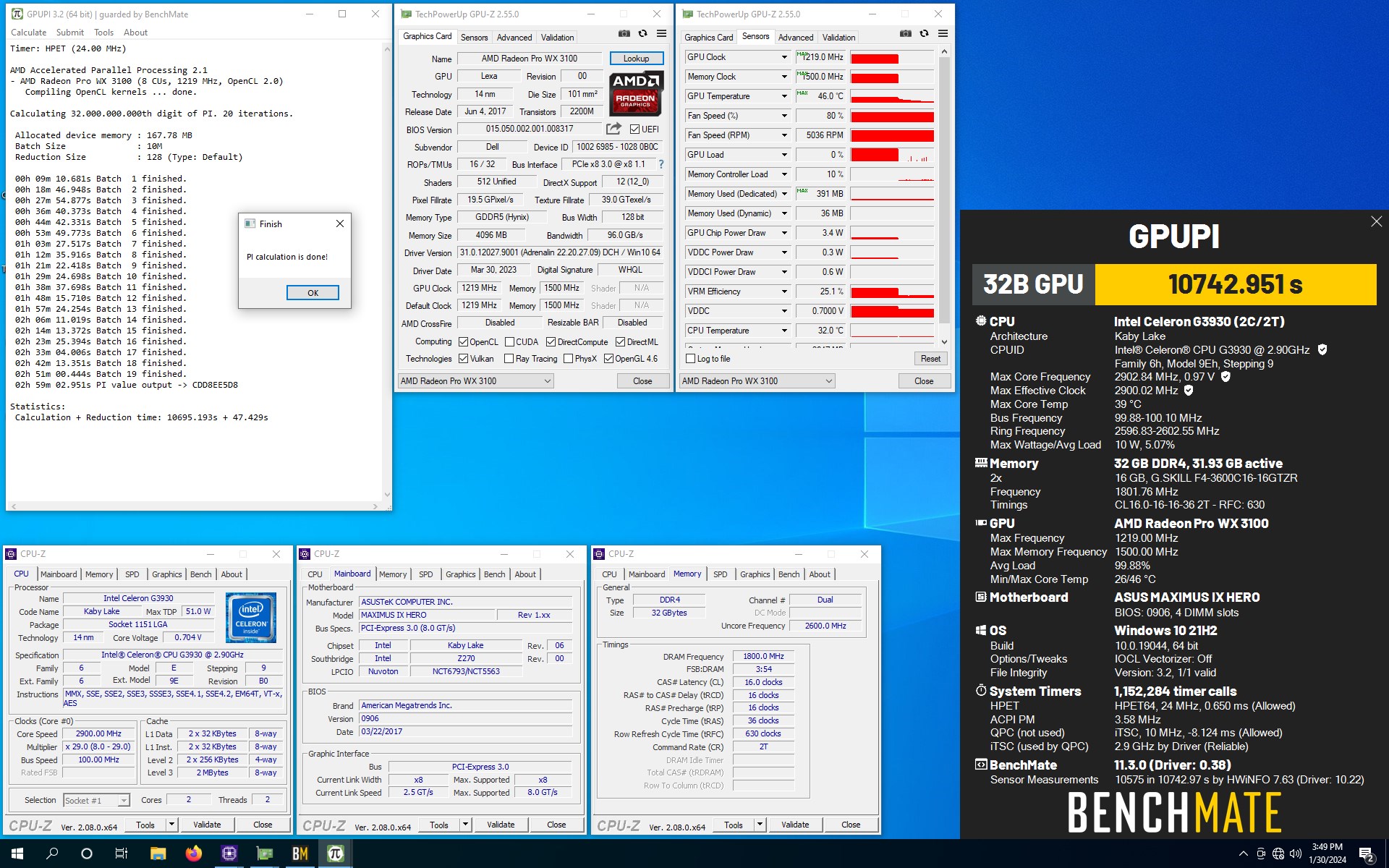The height and width of the screenshot is (868, 1389).
Task: Click the BIOS export share icon
Action: [x=613, y=129]
